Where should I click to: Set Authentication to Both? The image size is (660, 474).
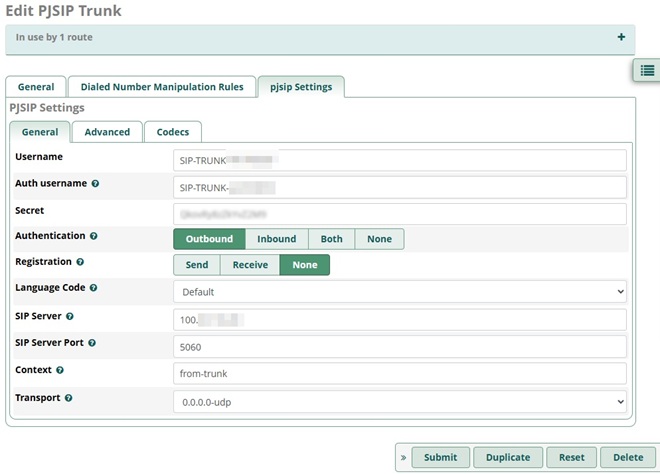[x=331, y=239]
